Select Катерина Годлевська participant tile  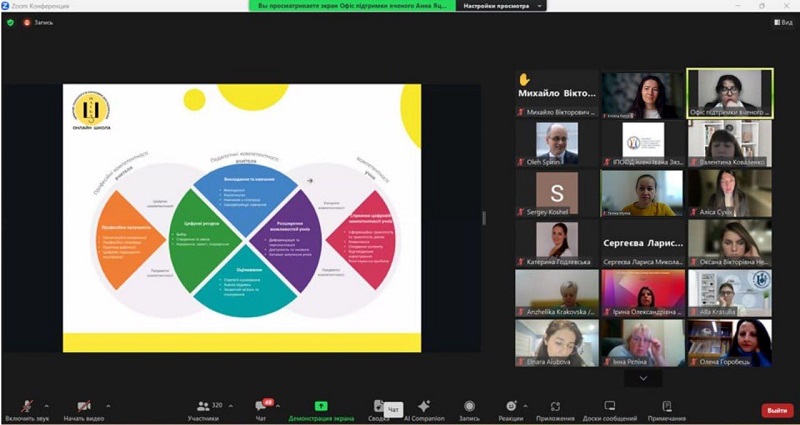click(x=557, y=243)
